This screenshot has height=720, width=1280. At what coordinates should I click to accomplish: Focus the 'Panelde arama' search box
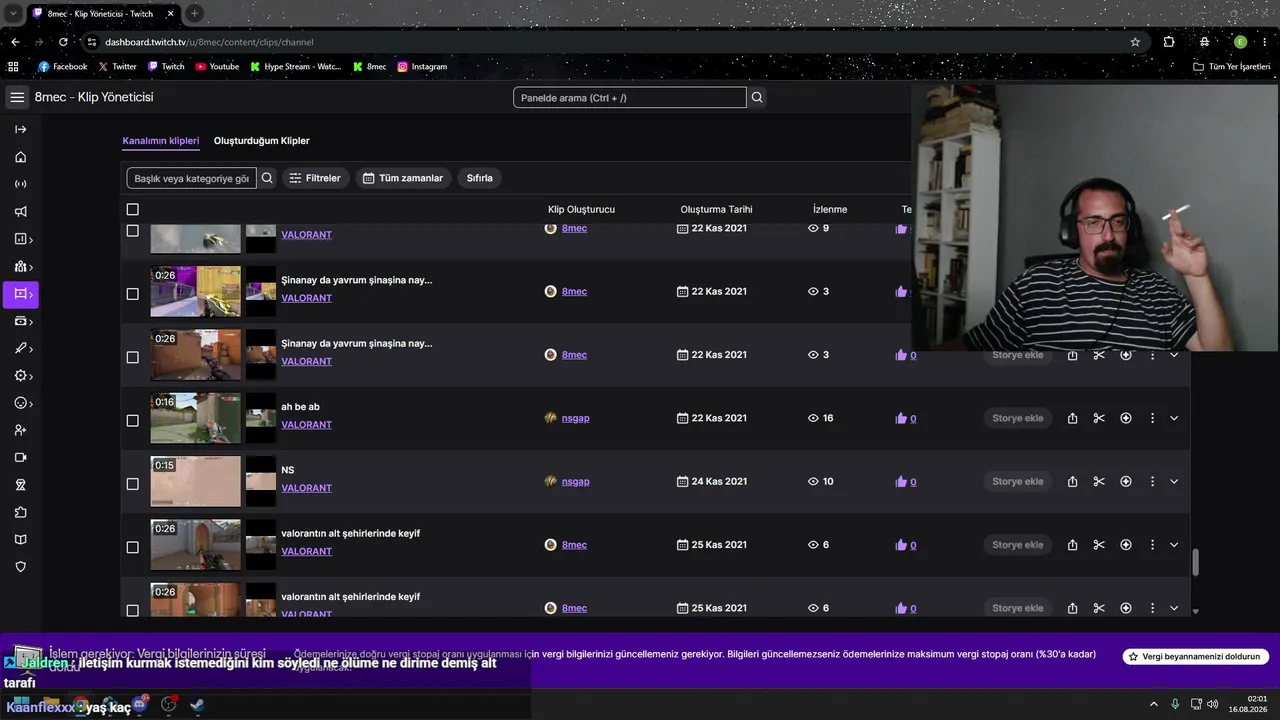pyautogui.click(x=630, y=98)
